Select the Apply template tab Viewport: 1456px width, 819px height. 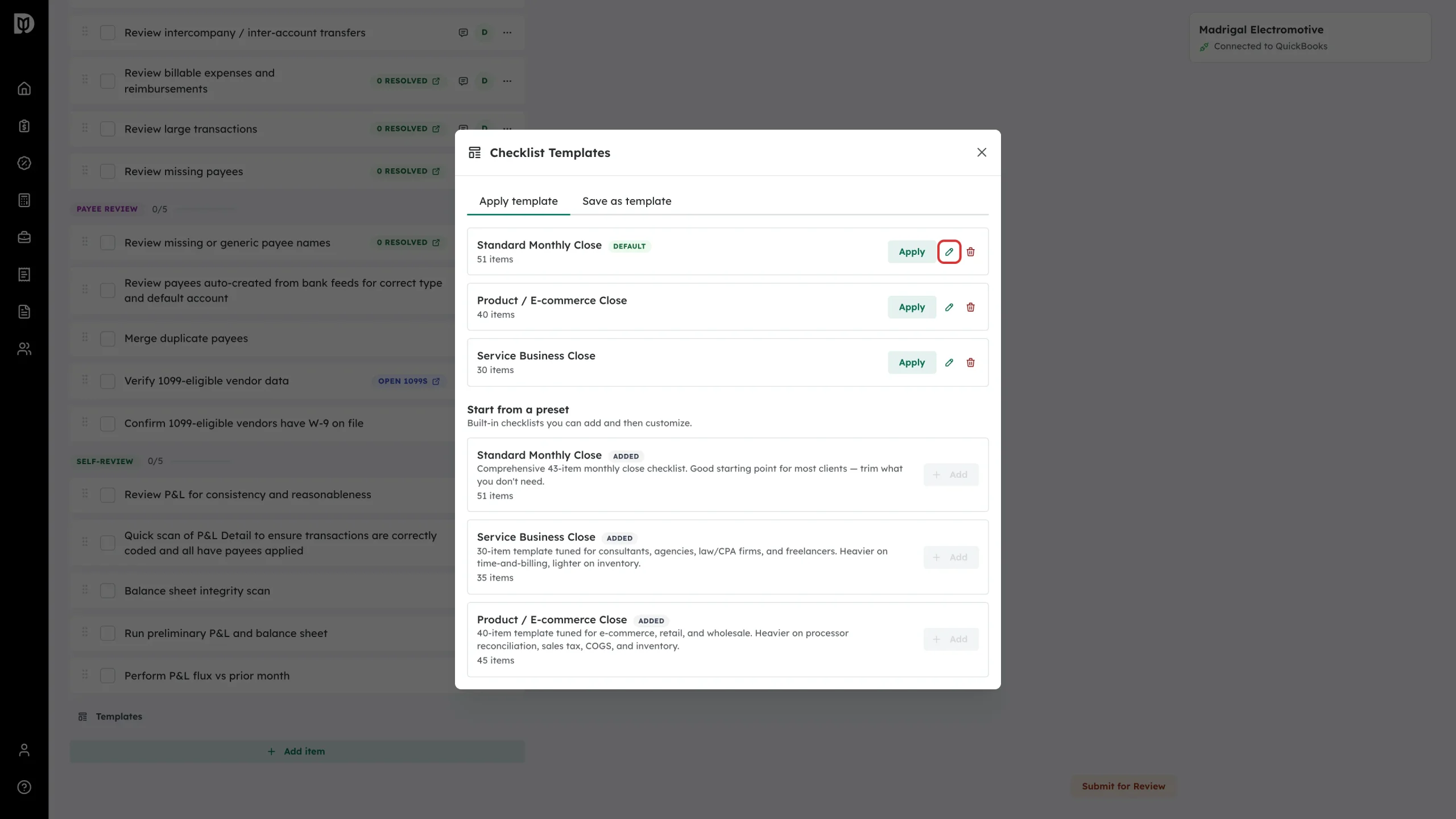[518, 201]
